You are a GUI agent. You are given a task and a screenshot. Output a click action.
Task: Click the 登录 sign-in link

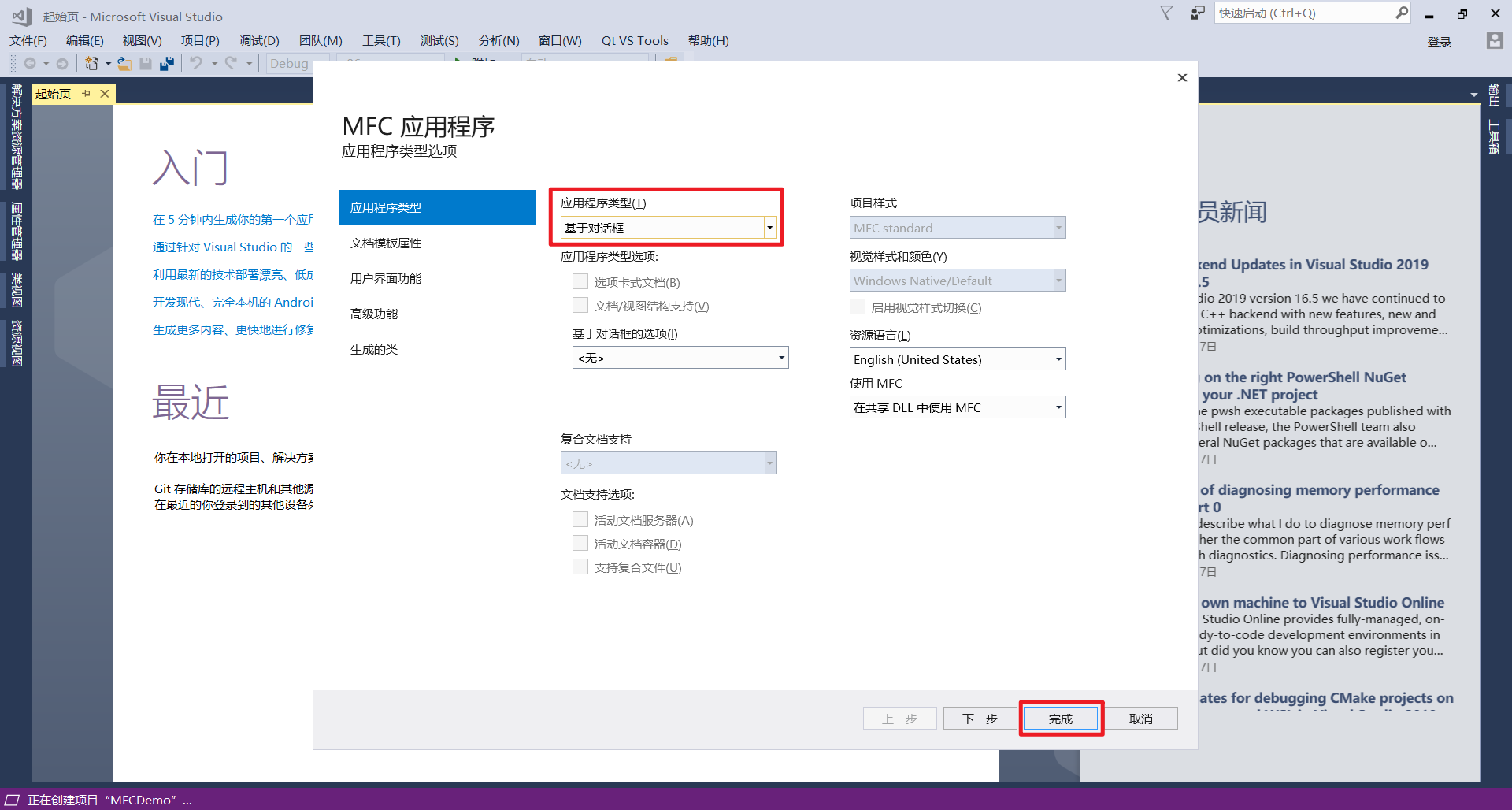1440,43
